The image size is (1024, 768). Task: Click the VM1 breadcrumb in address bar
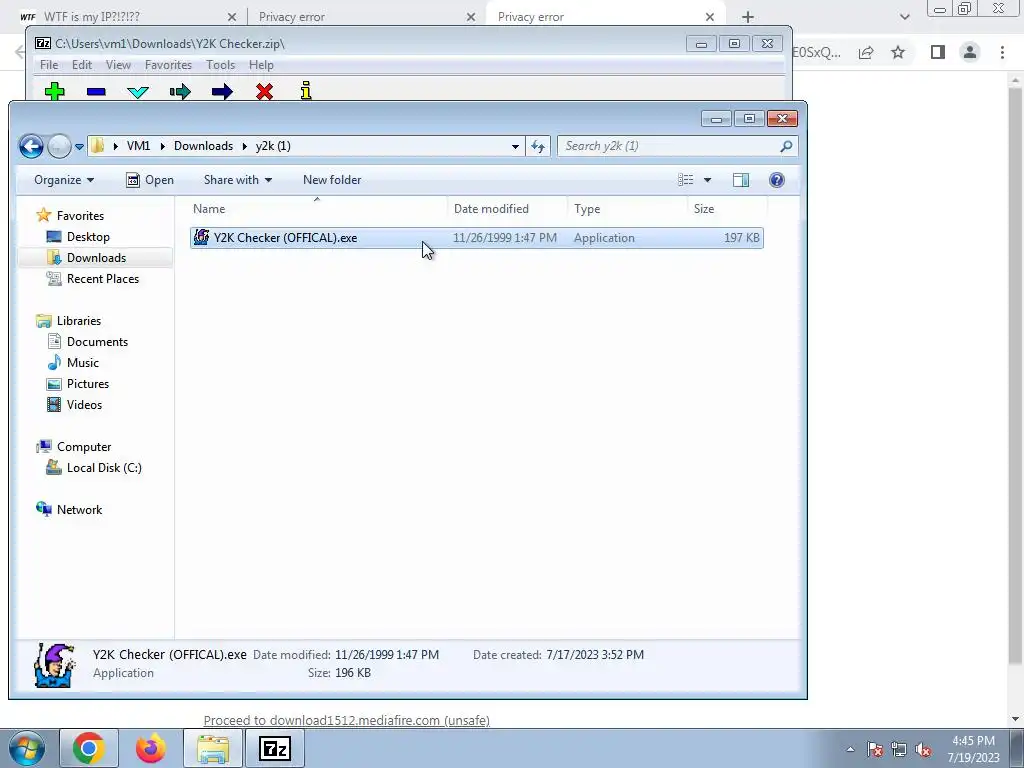point(138,146)
